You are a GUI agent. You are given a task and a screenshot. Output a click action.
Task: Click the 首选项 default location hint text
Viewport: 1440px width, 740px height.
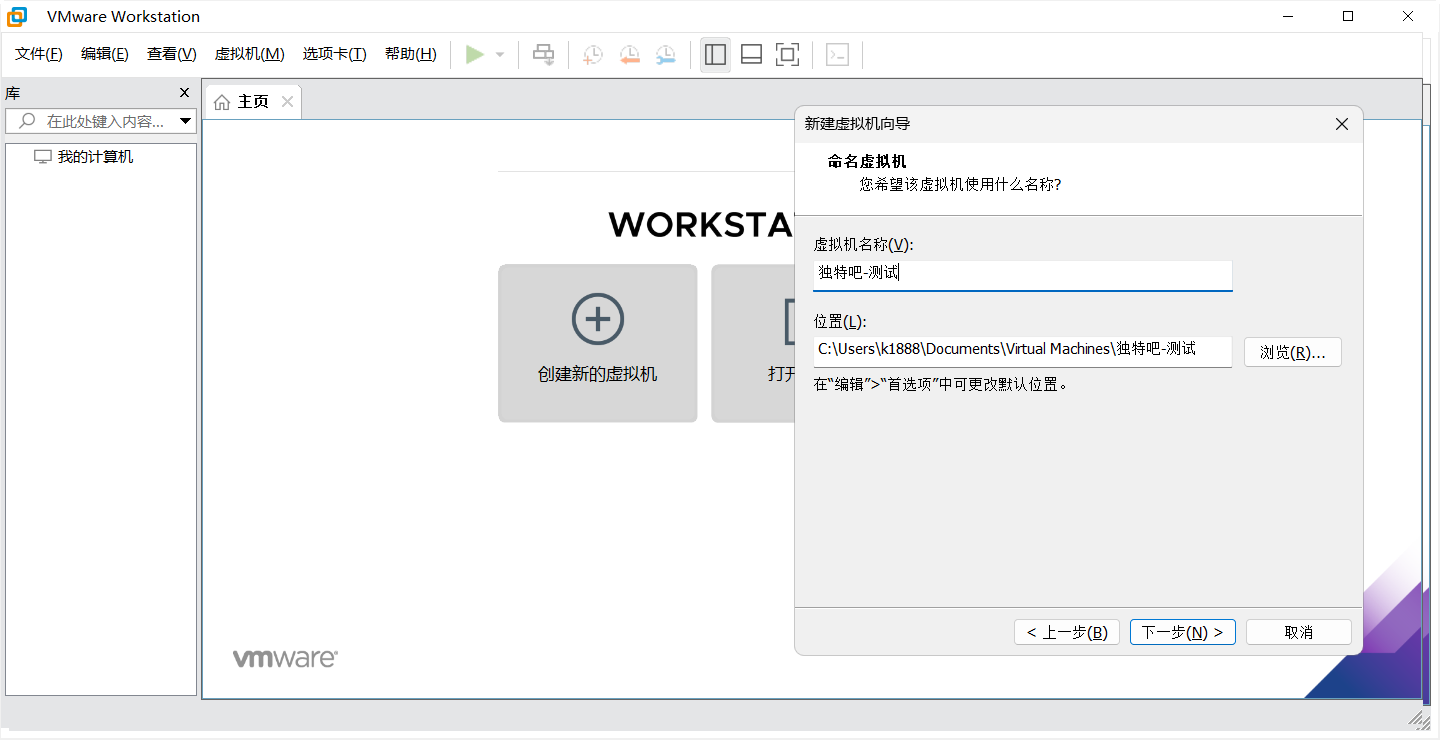pyautogui.click(x=941, y=384)
